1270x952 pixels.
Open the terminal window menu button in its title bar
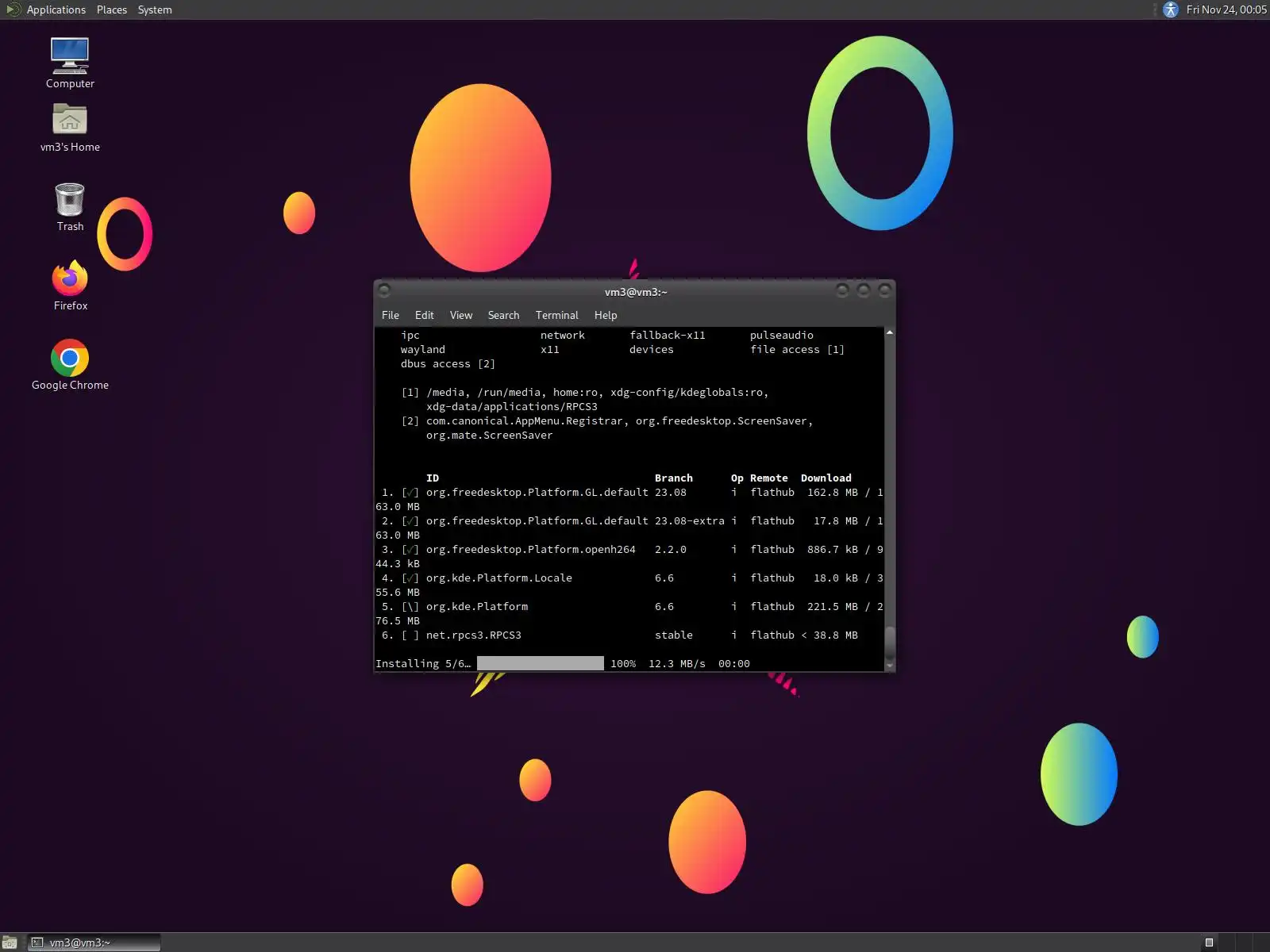pos(385,290)
